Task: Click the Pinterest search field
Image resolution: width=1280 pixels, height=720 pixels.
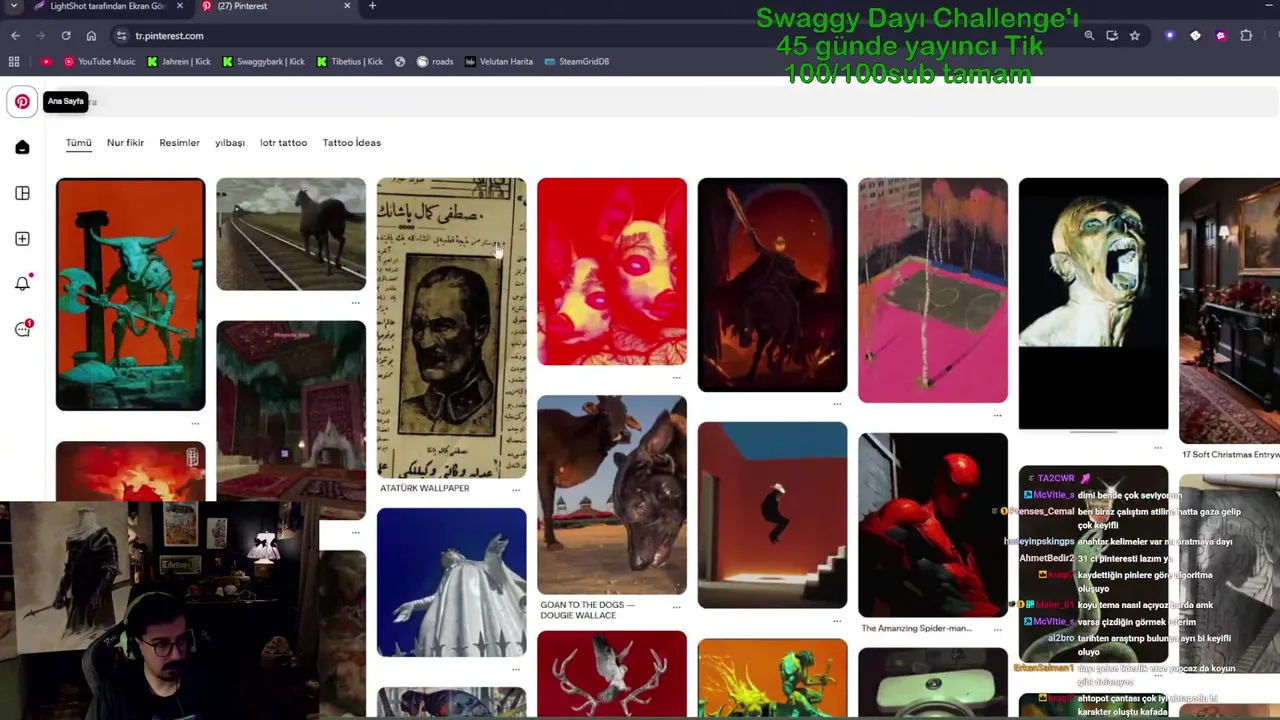Action: [660, 101]
